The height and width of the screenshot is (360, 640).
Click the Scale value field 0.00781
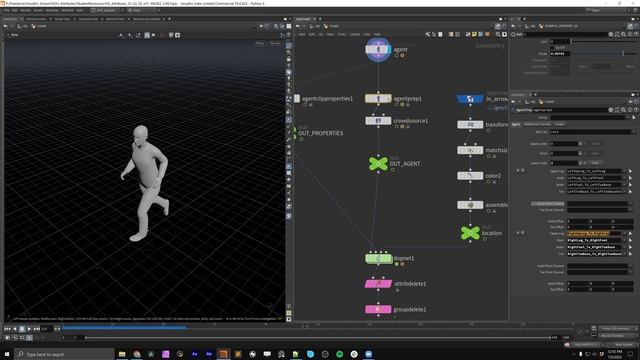point(560,53)
